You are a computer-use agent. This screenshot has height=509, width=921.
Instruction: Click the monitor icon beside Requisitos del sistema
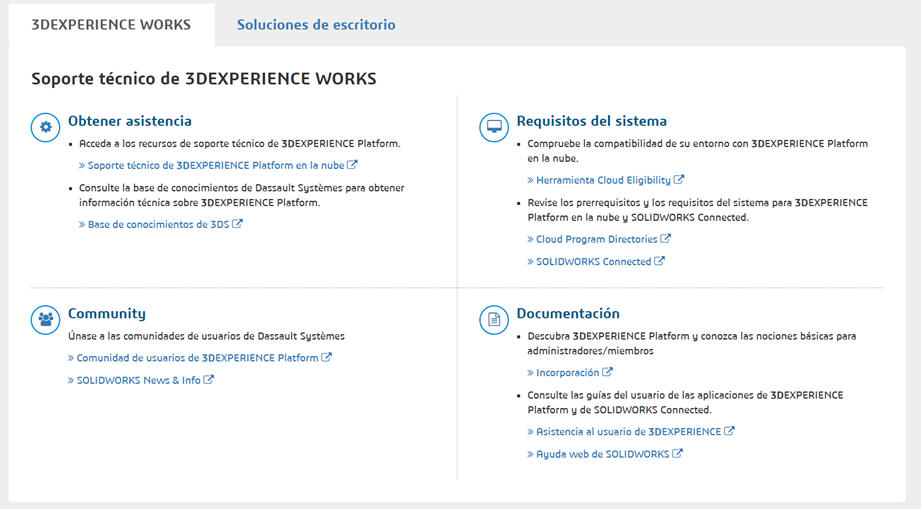[494, 127]
